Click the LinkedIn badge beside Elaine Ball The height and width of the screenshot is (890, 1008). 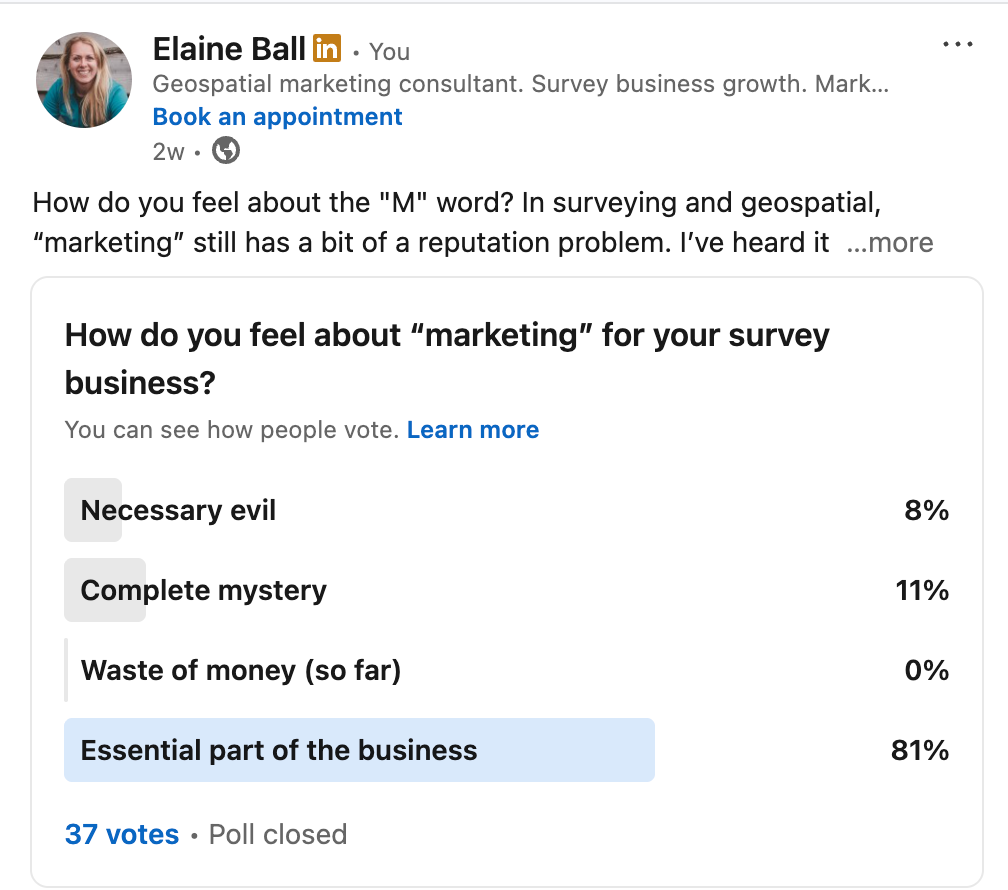tap(327, 48)
